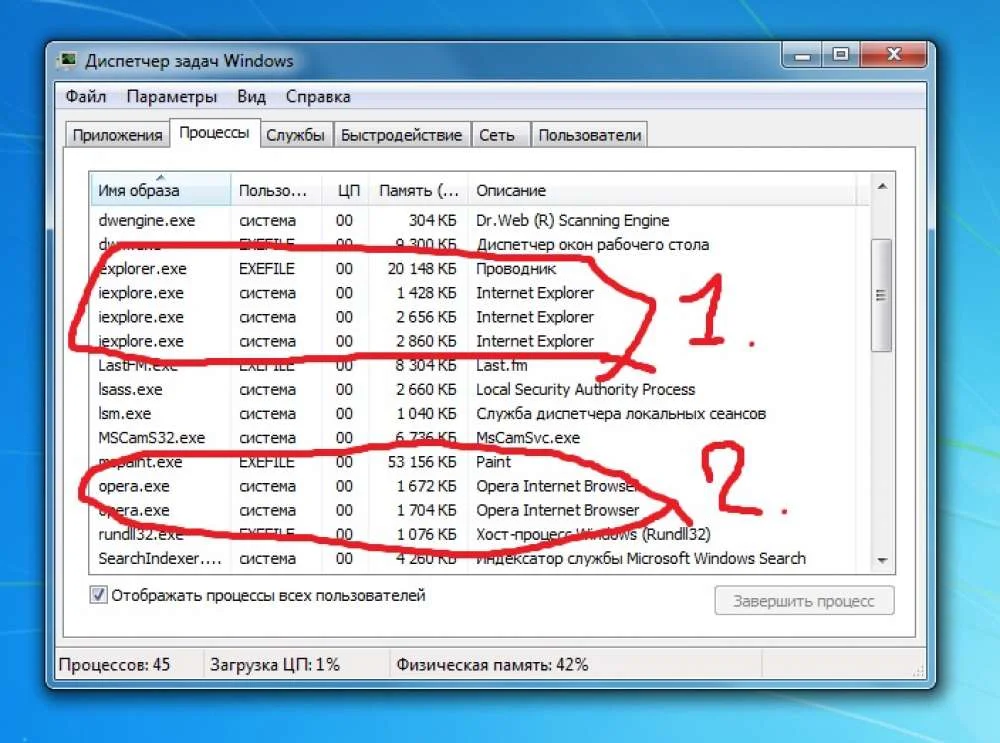Select iexplore.exe row with 2 860 КБ

480,341
